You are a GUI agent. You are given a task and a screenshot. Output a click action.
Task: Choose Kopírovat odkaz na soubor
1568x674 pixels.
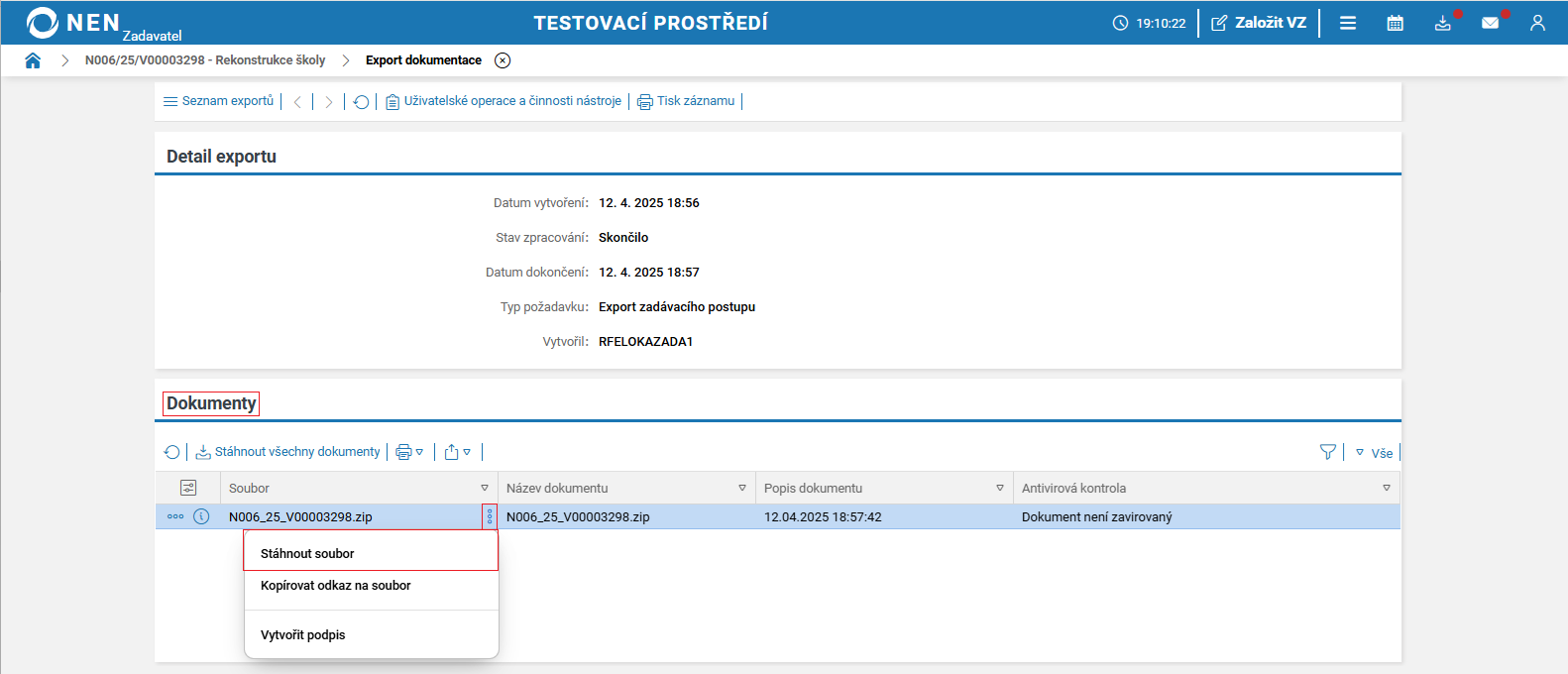tap(371, 586)
